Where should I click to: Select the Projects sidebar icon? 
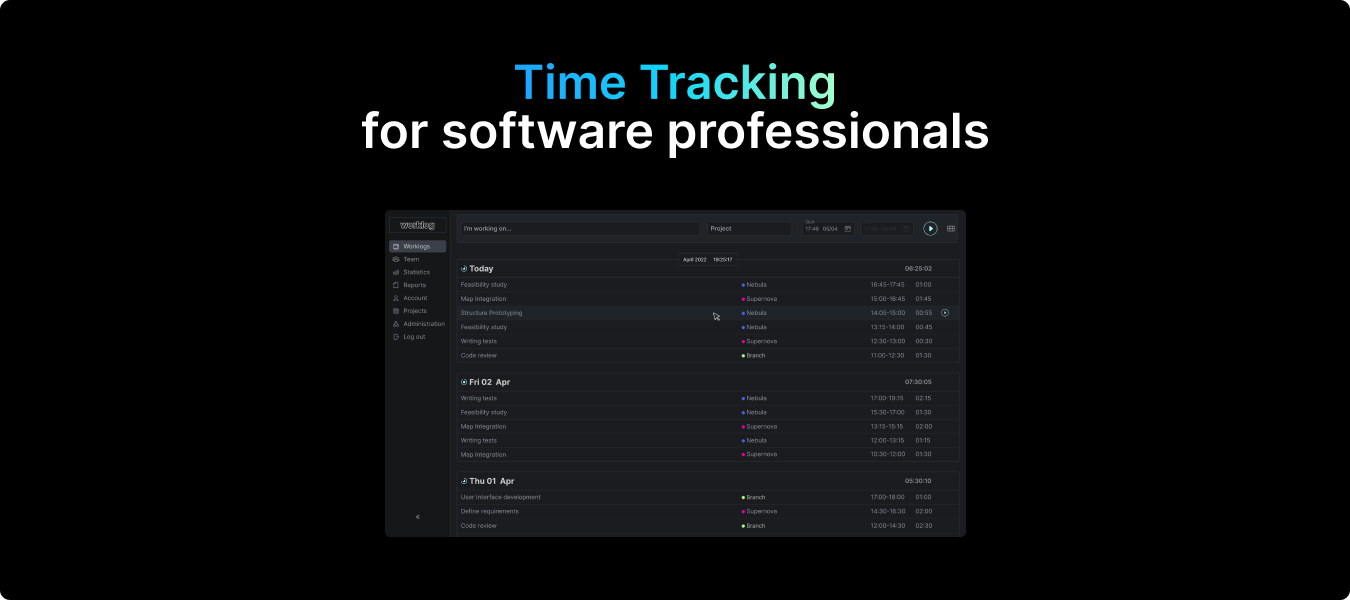(398, 310)
